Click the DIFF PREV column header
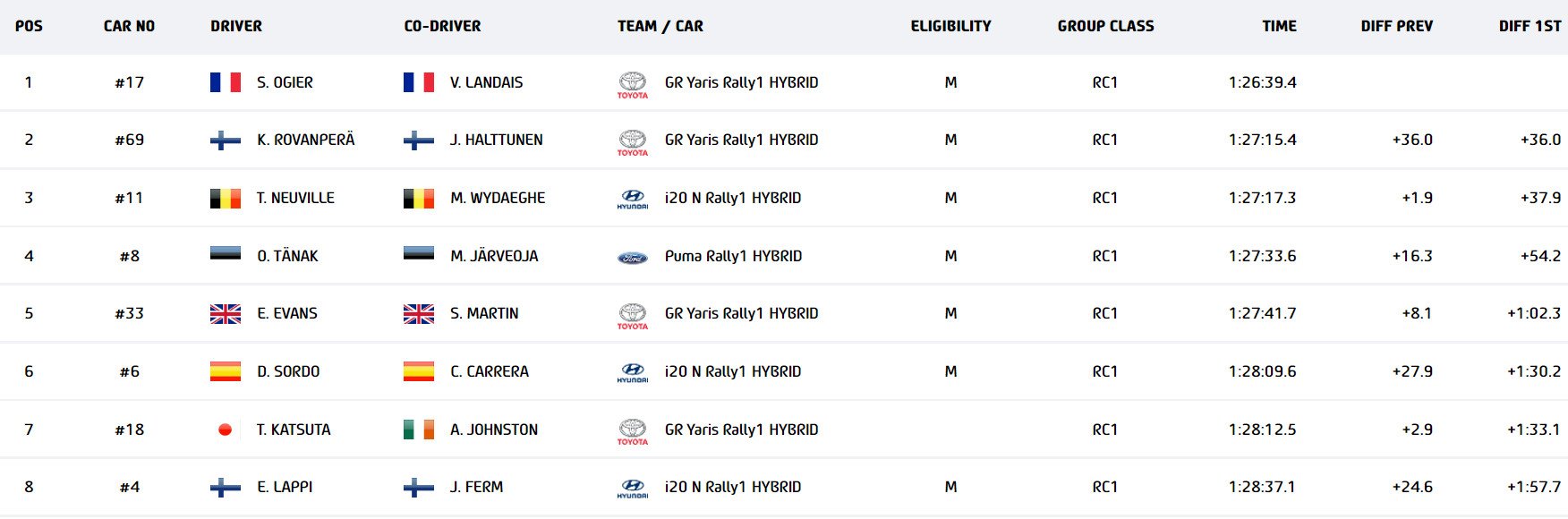Screen dimensions: 1568x519 (1396, 26)
